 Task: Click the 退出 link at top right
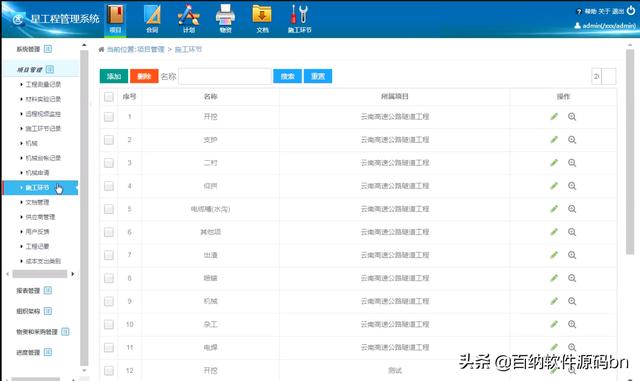618,11
